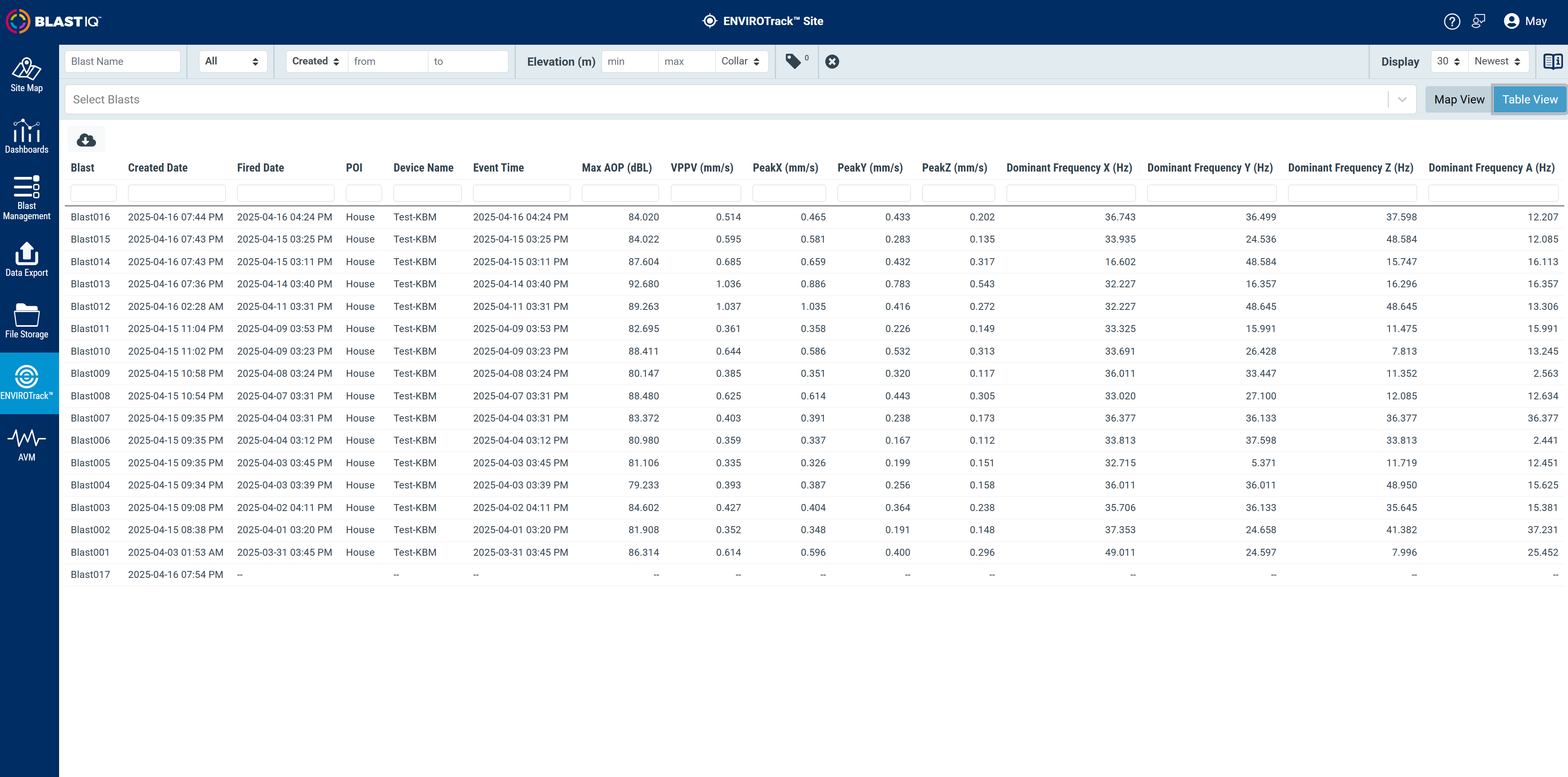Viewport: 1568px width, 777px height.
Task: Select the Blast013 row
Action: (815, 284)
